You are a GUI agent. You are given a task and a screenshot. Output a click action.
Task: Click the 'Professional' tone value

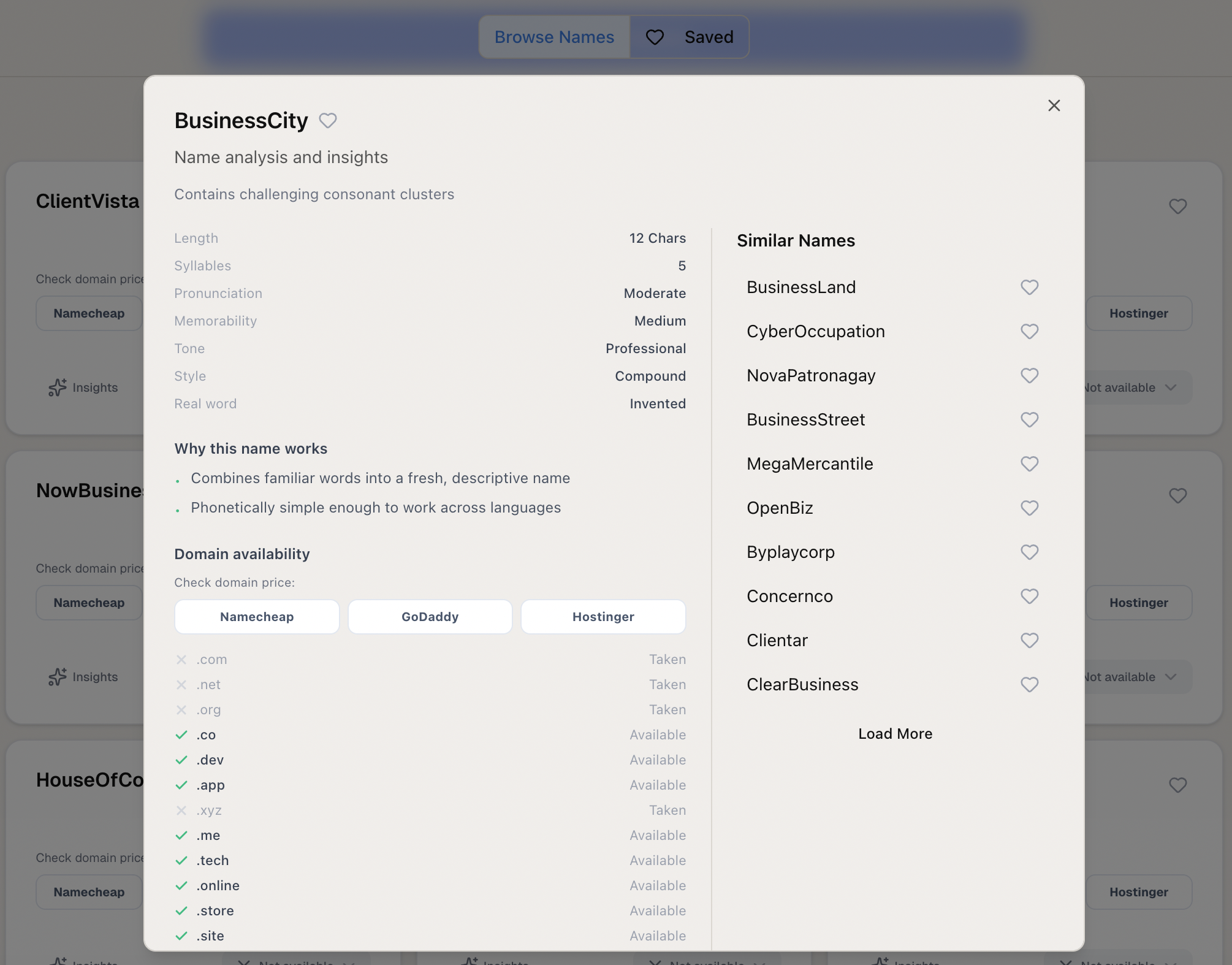(645, 348)
